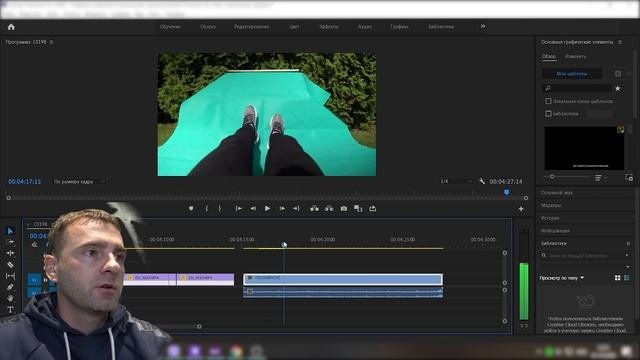Select the Slip tool

click(x=10, y=276)
